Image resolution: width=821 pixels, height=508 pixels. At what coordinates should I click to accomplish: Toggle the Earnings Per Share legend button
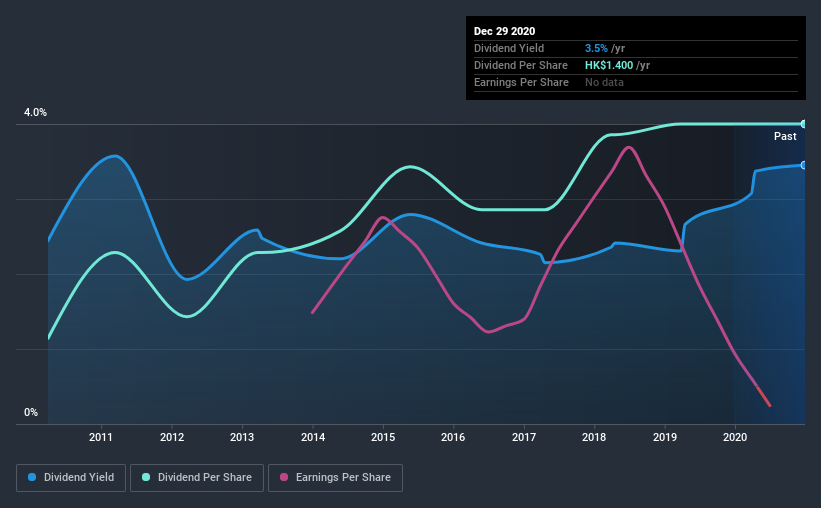[336, 478]
